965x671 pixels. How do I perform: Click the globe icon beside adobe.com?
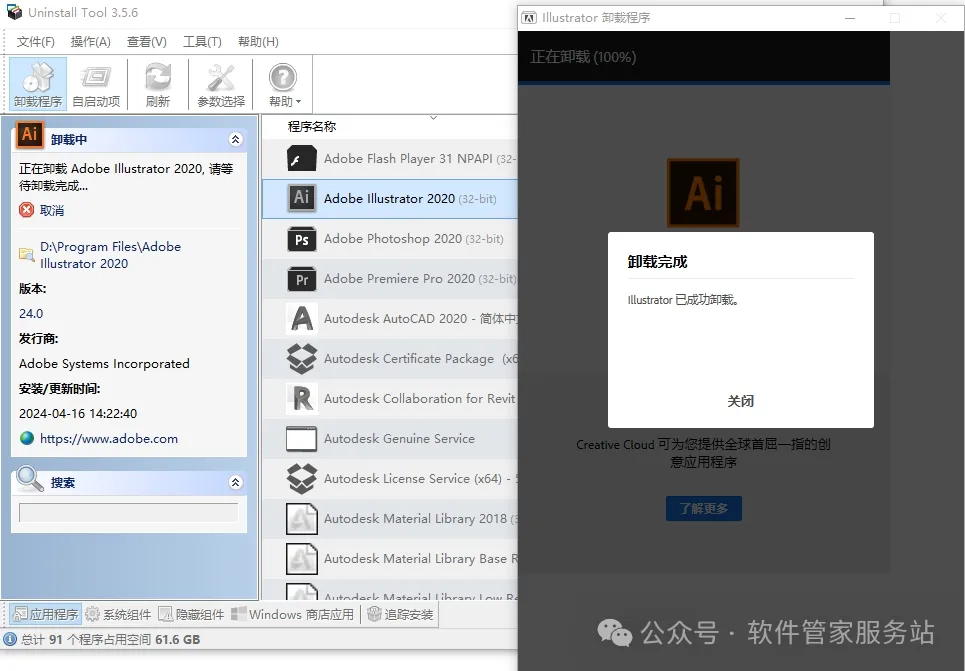26,438
